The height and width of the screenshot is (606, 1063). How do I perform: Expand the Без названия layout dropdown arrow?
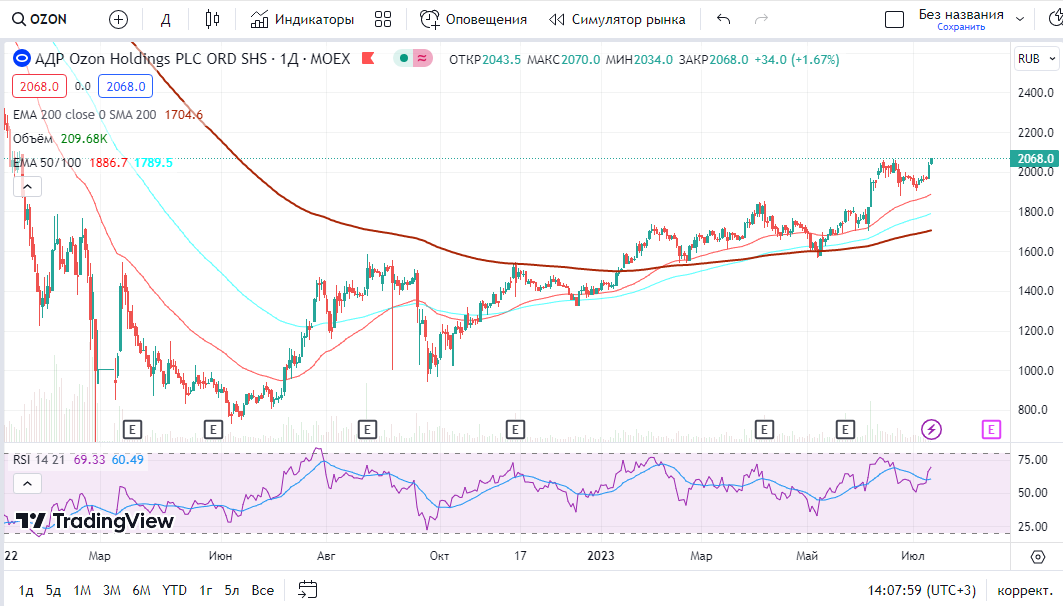[x=1020, y=20]
